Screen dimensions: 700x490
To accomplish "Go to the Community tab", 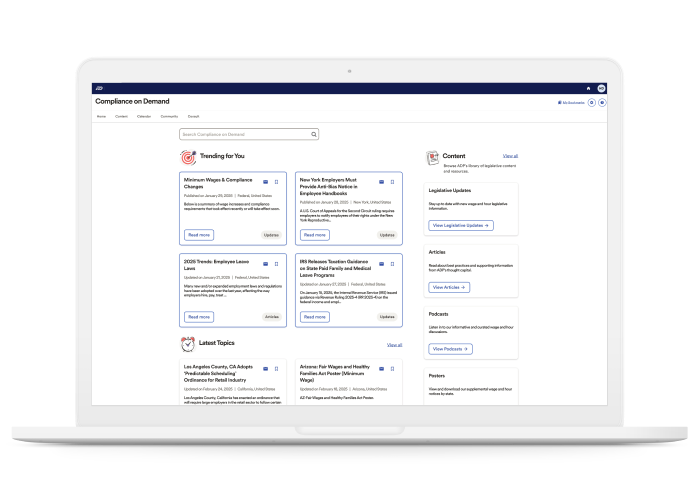I will 169,116.
